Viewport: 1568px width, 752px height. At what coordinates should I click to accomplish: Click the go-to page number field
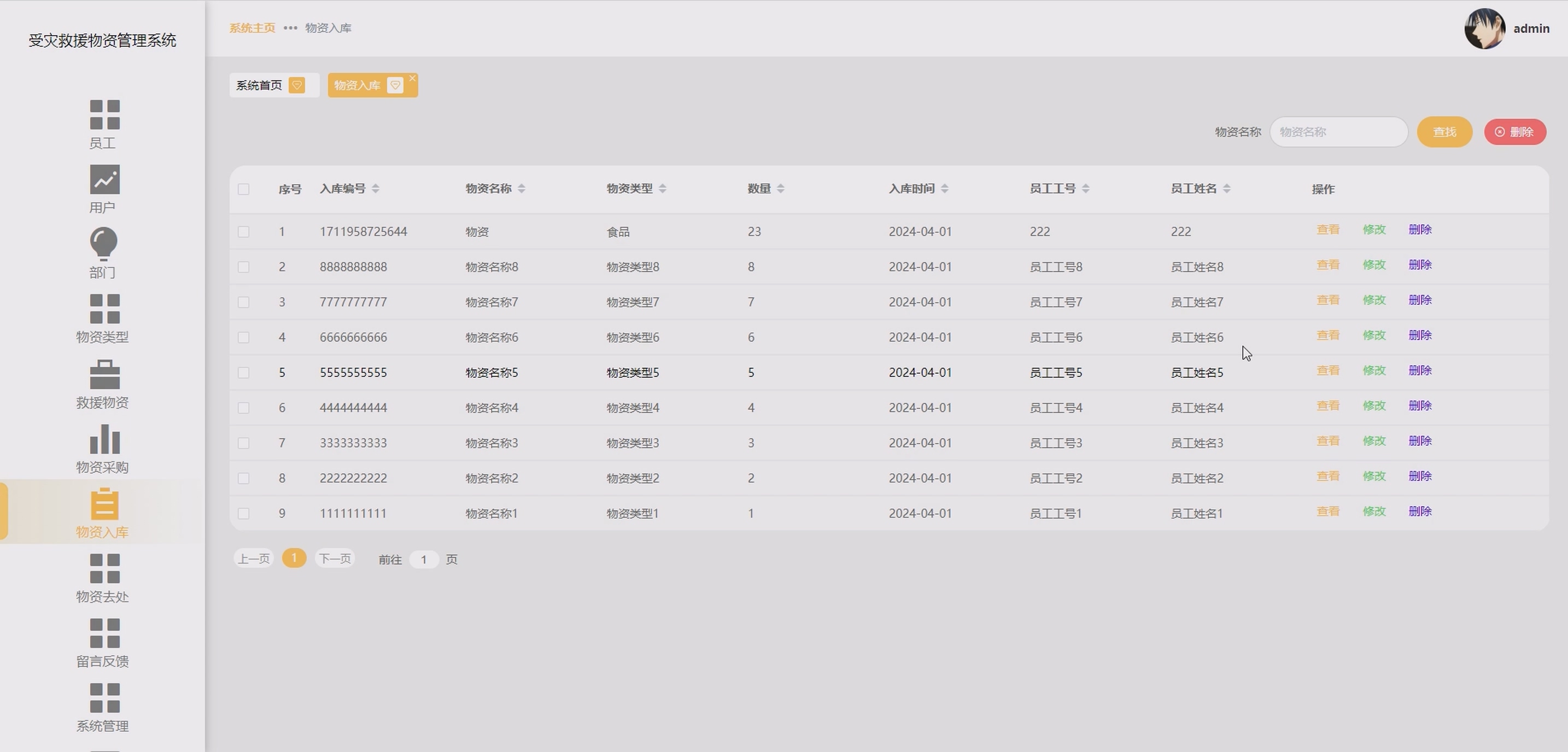[x=424, y=559]
